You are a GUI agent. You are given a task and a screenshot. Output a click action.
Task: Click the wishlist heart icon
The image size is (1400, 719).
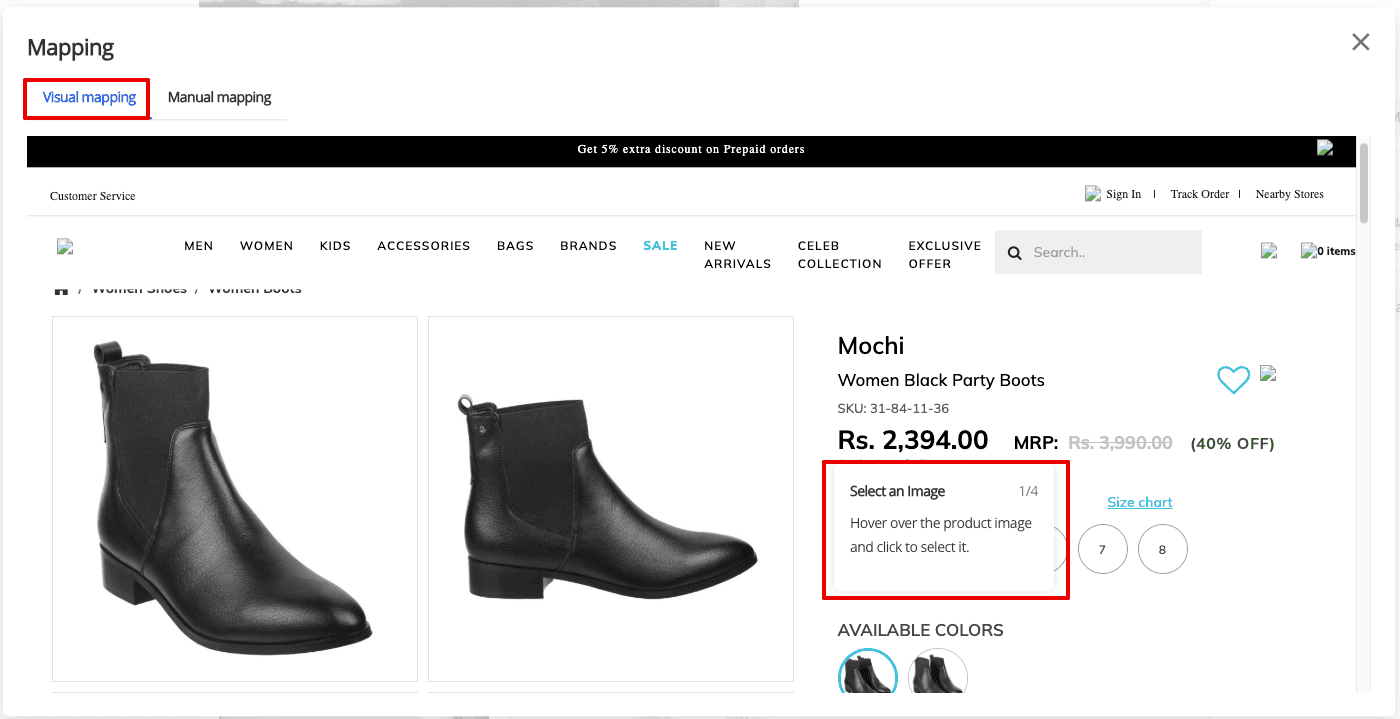pos(1233,380)
